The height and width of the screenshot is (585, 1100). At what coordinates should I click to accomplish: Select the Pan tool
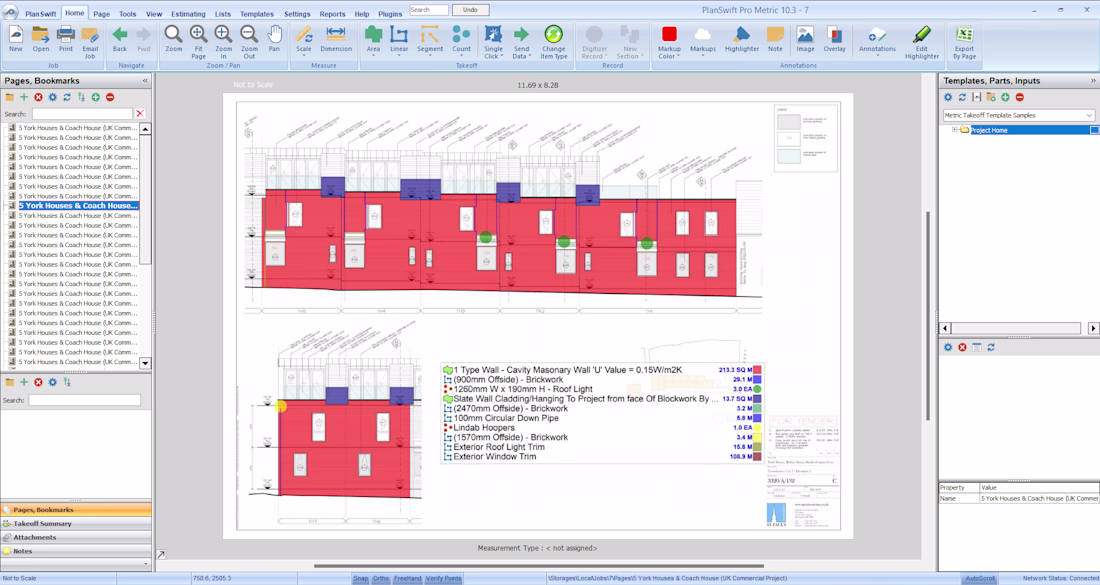[274, 38]
